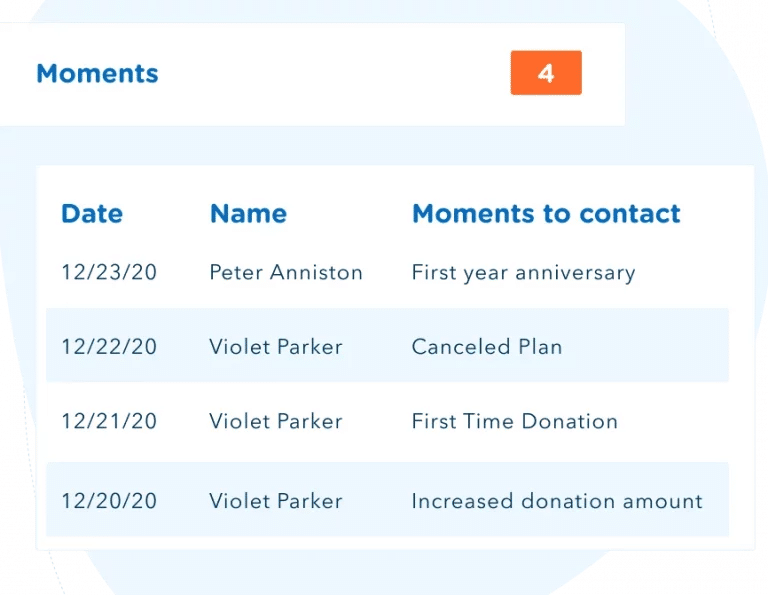Open Violet Parker in First Time Donation row
This screenshot has height=595, width=768.
pos(276,421)
